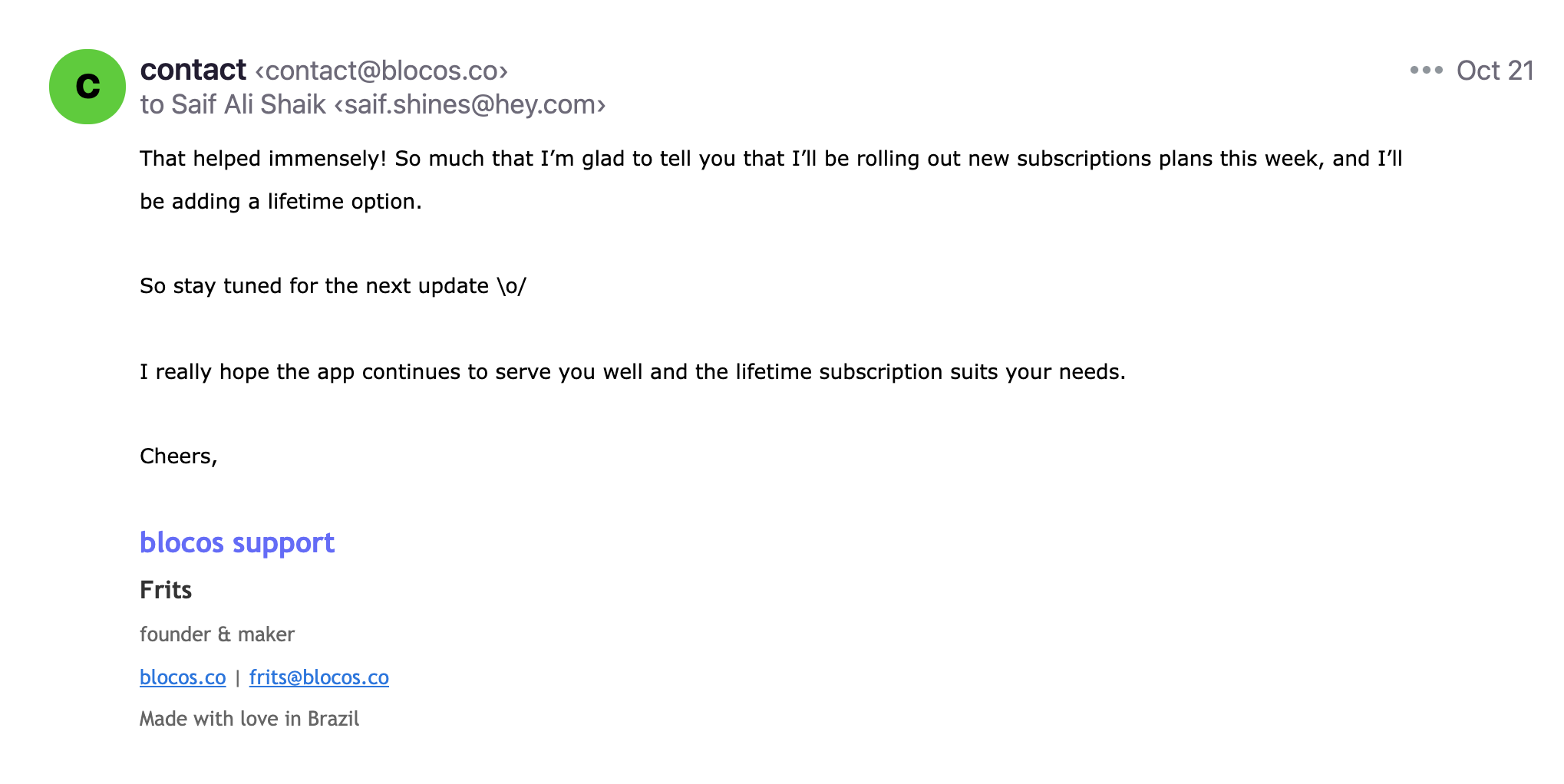Click the sender address contact@blocos.co
1564x784 pixels.
pos(381,71)
